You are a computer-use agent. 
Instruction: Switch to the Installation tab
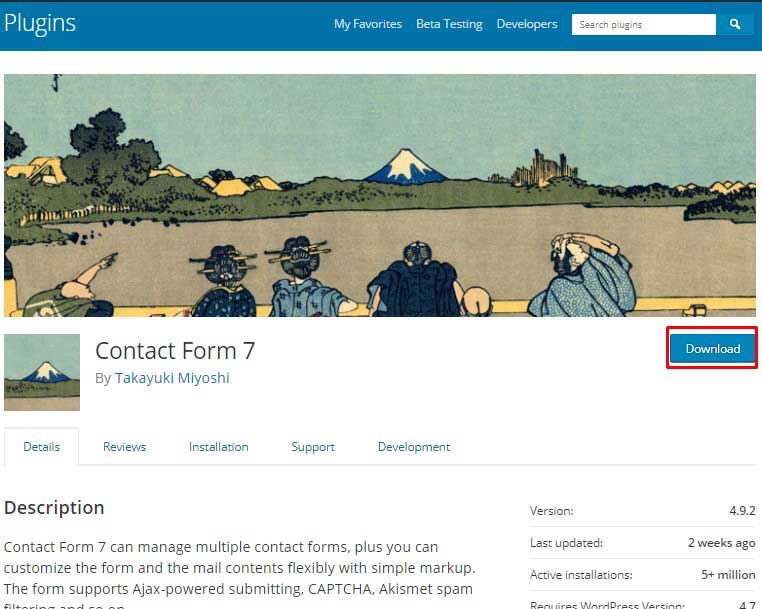coord(219,447)
